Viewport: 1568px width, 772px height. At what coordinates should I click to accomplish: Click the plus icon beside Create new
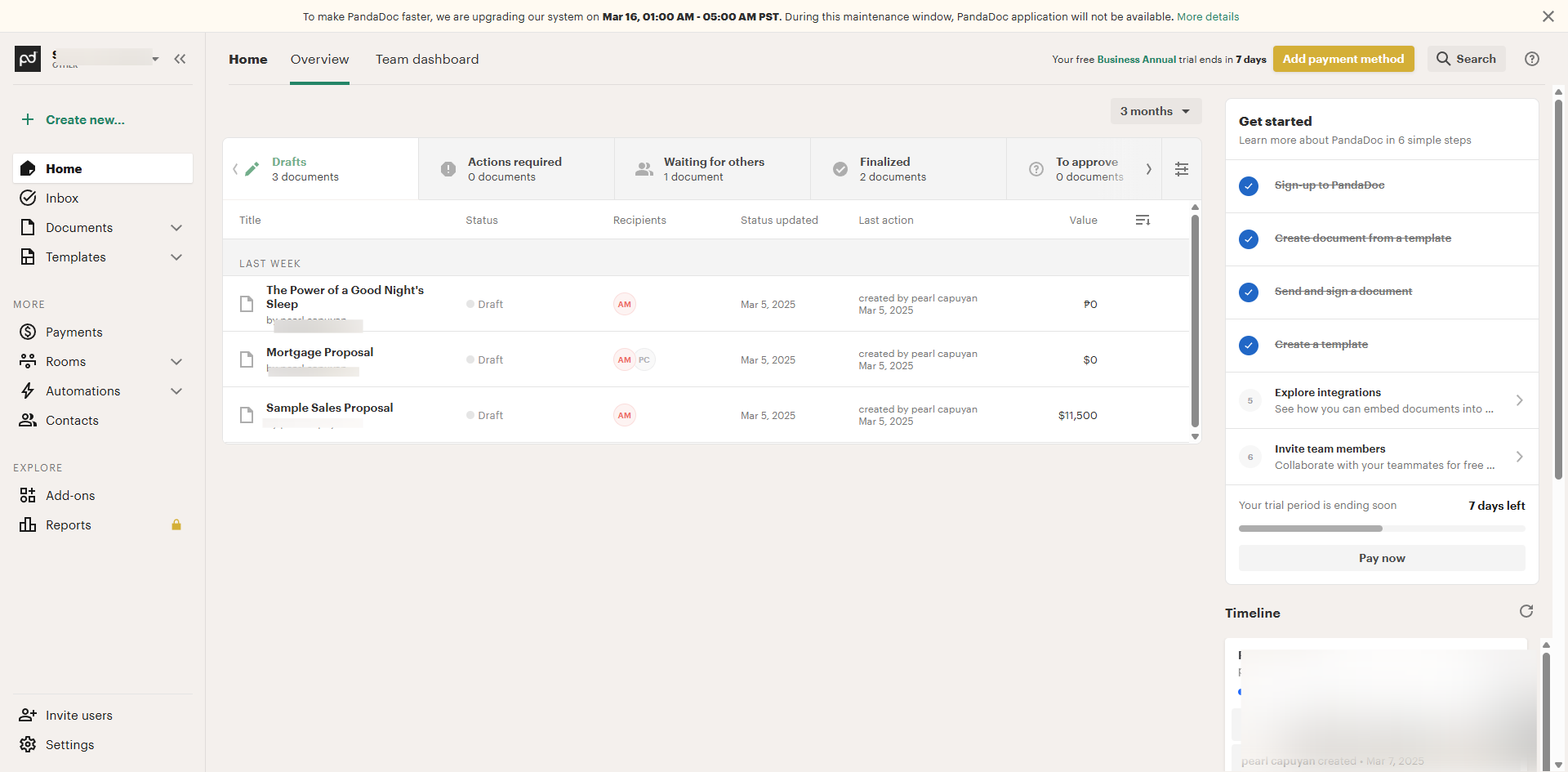pos(28,120)
